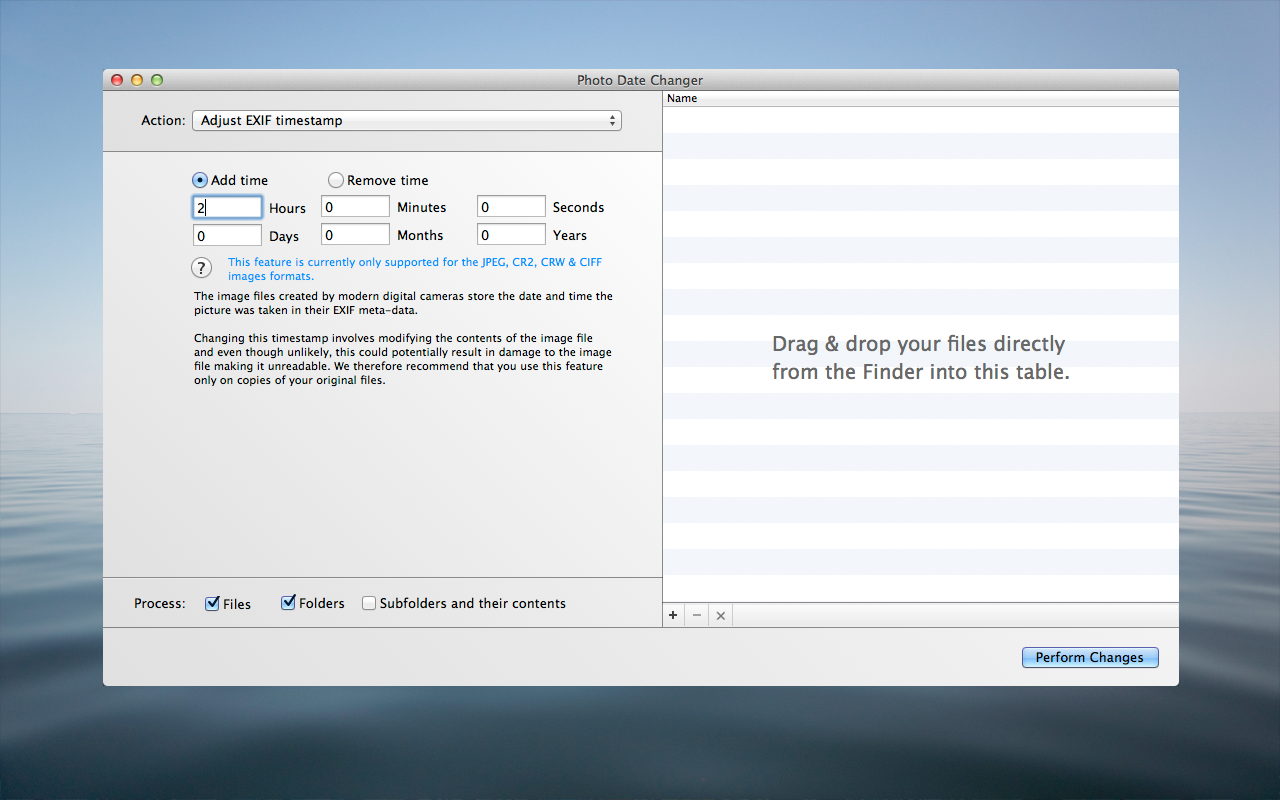
Task: Click into the Hours input field
Action: point(228,207)
